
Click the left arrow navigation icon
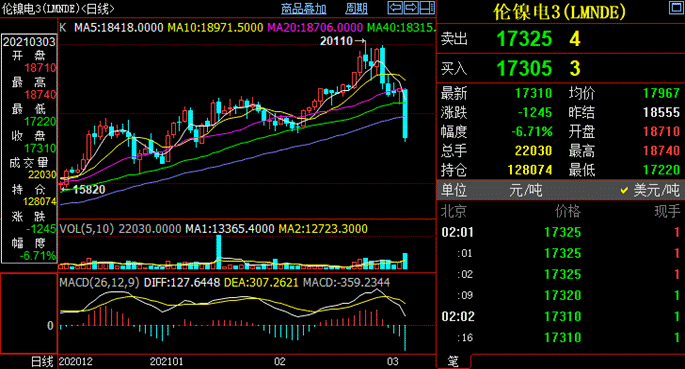[395, 7]
